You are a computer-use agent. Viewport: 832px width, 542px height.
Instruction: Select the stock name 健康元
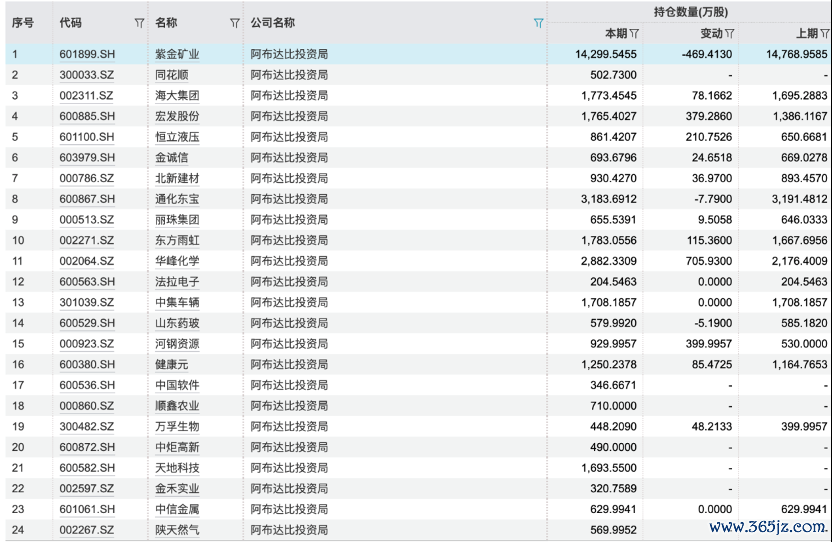171,365
